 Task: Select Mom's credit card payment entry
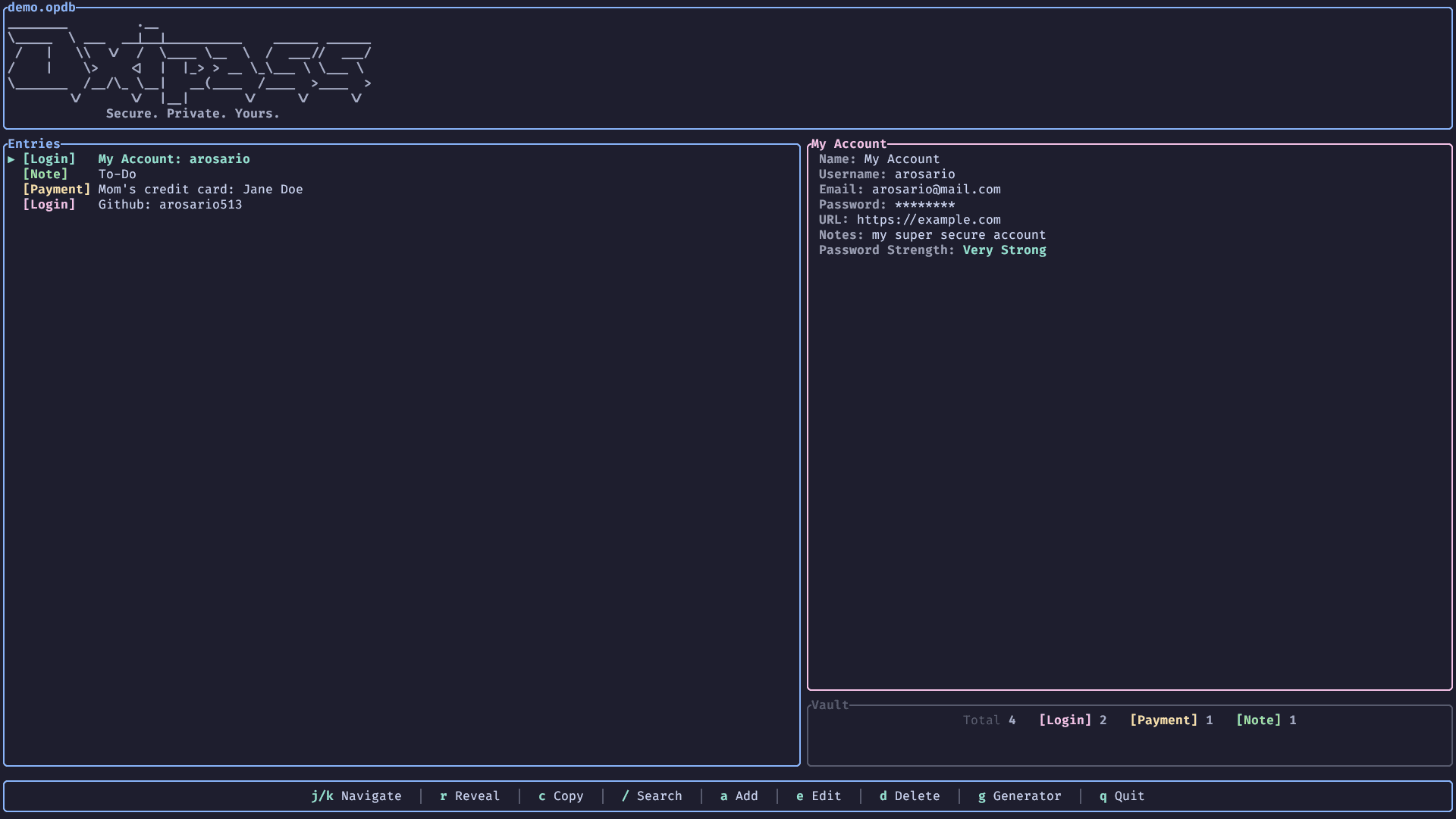click(402, 190)
